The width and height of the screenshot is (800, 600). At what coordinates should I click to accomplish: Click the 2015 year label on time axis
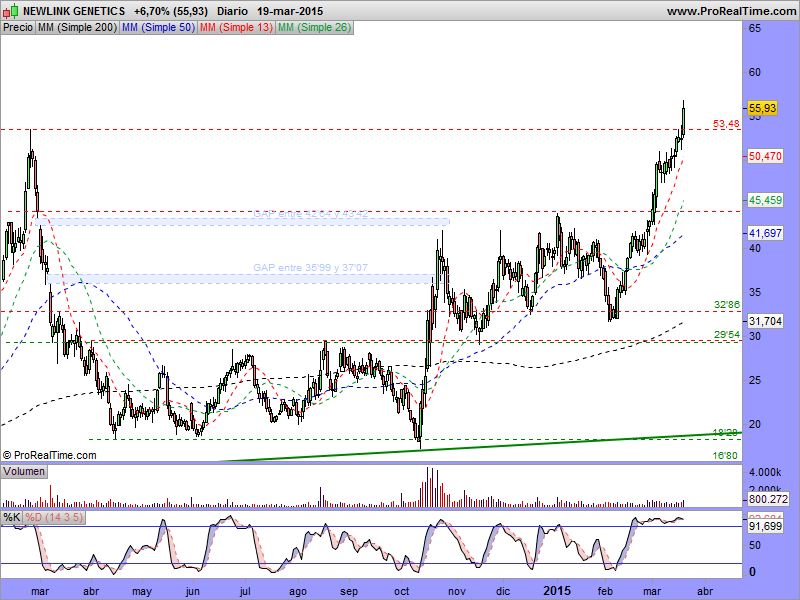(557, 591)
